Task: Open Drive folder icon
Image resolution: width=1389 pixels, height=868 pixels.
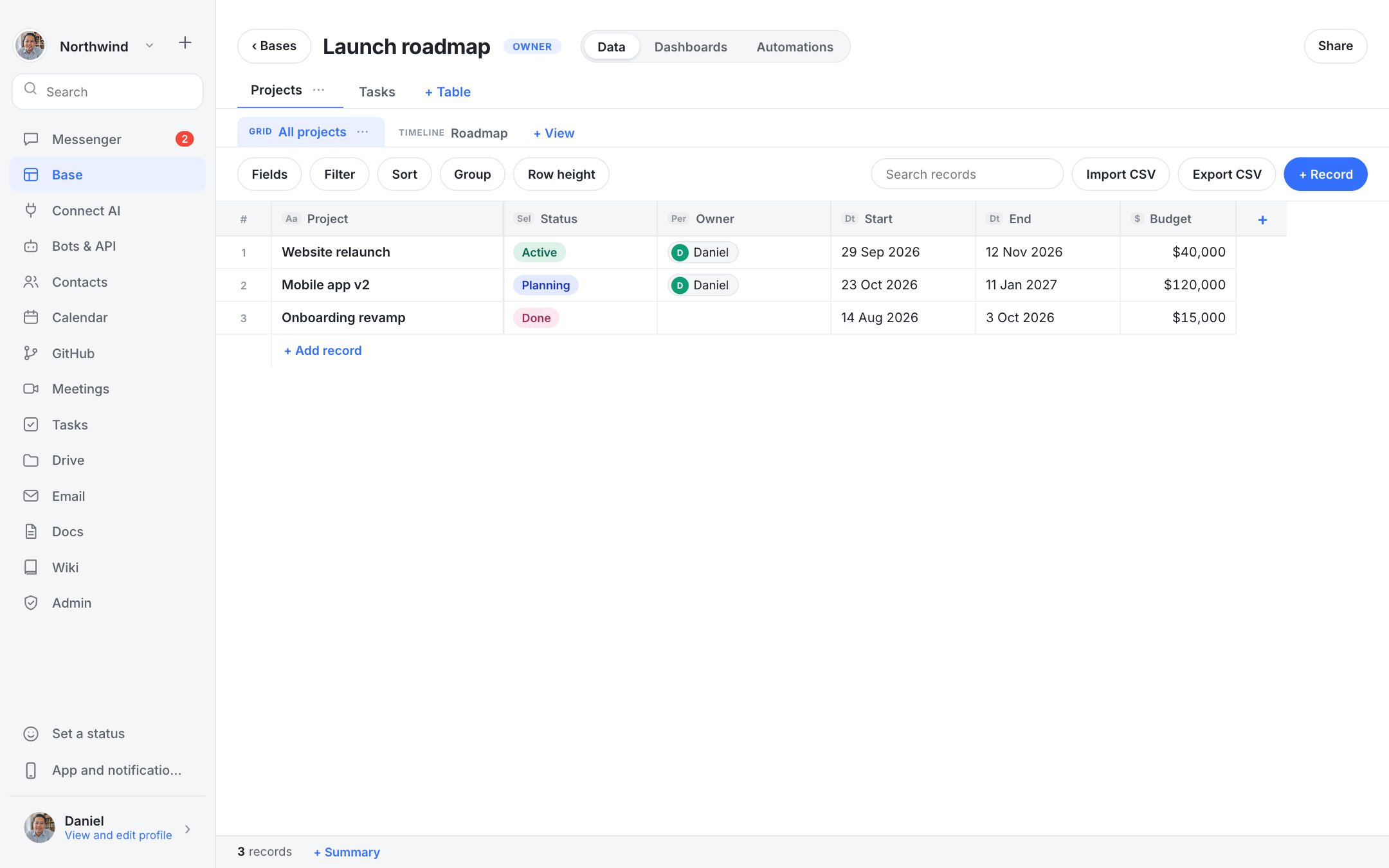Action: pyautogui.click(x=31, y=460)
